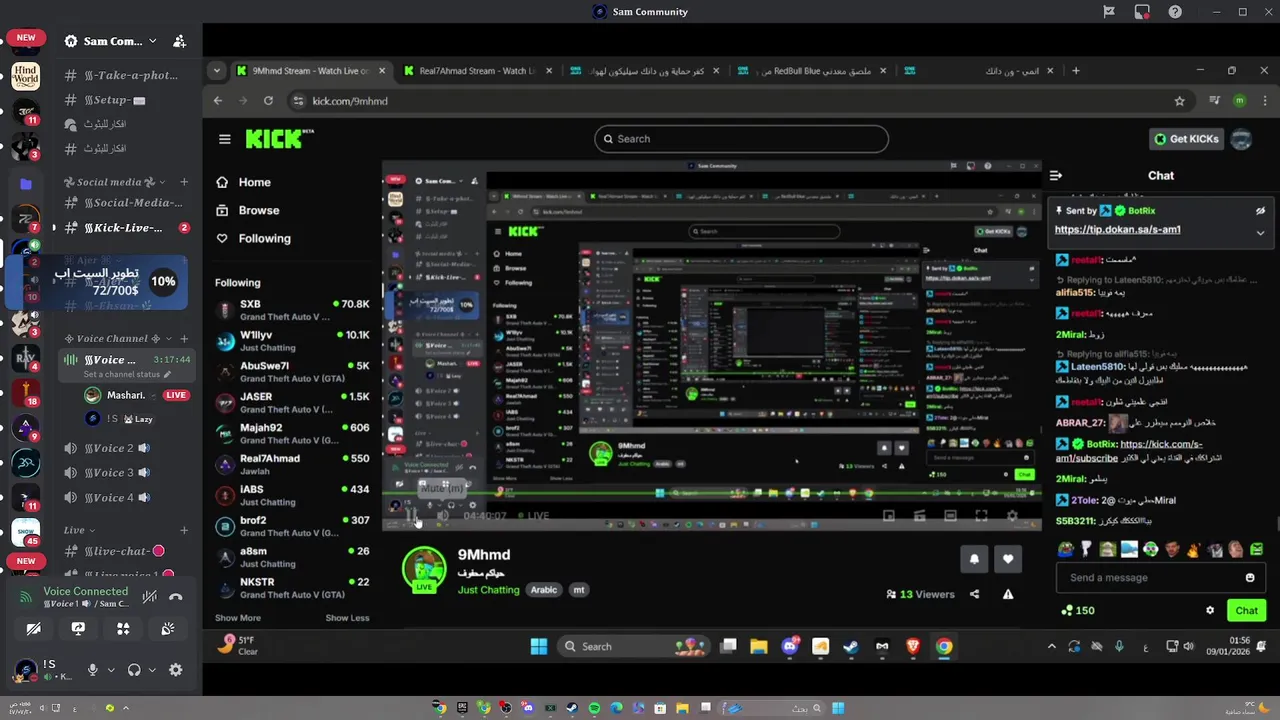
Task: Reload the page in shared Chrome window
Action: pyautogui.click(x=268, y=101)
